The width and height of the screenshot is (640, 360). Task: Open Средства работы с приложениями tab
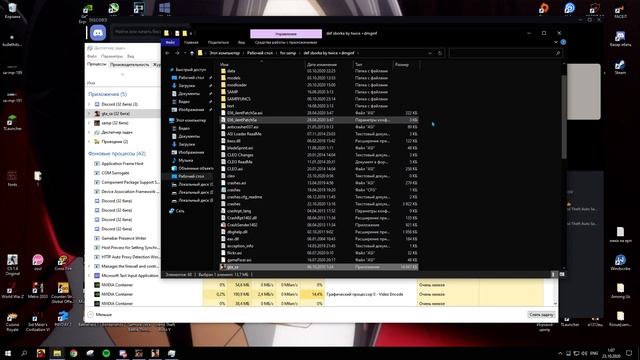(286, 42)
